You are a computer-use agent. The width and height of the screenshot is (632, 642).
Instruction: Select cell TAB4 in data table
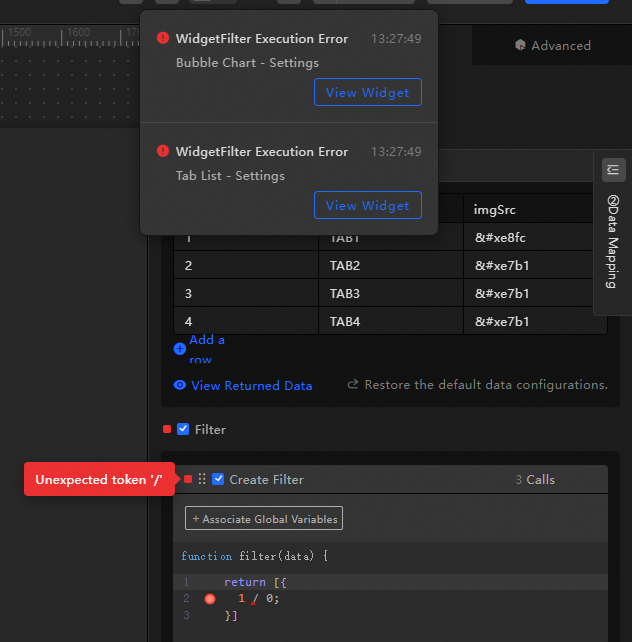391,321
